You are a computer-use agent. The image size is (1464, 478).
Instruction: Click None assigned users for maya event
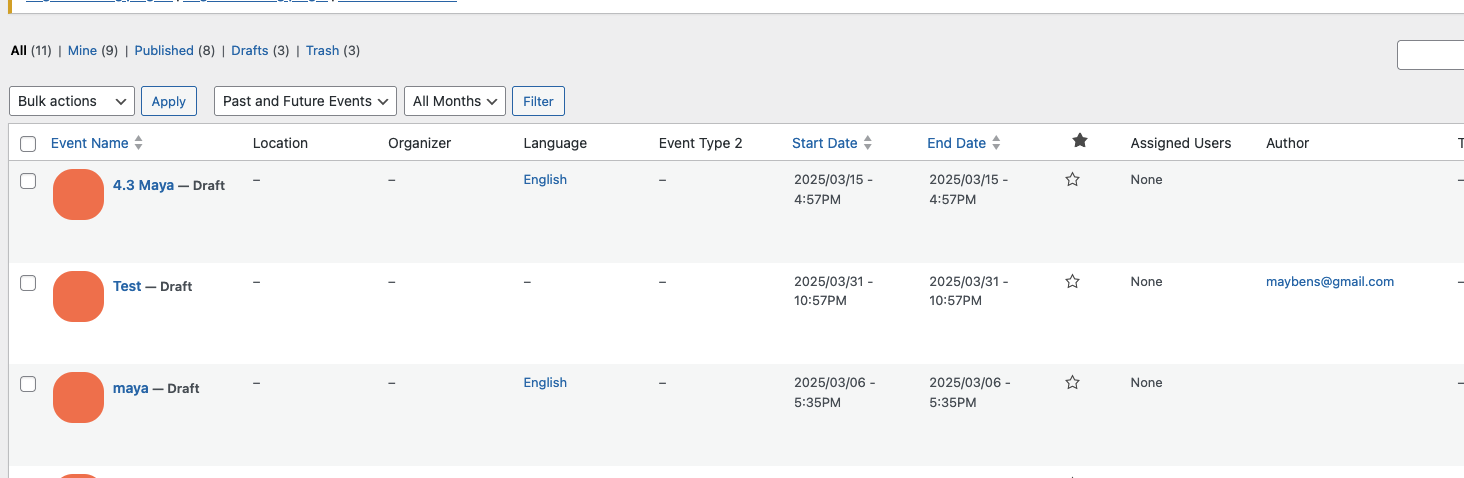coord(1147,383)
